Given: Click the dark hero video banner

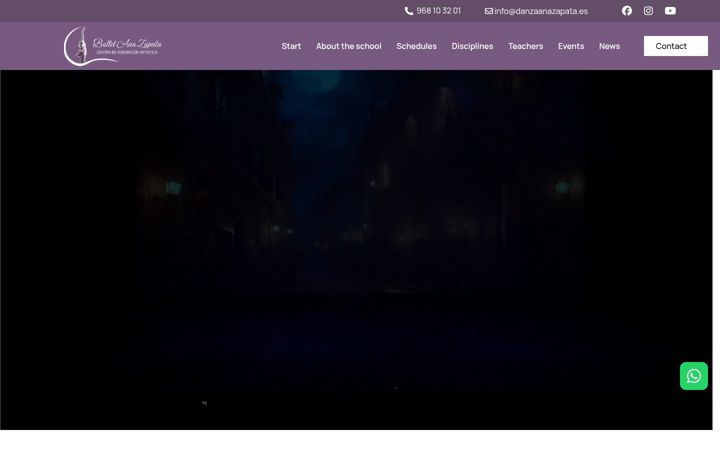Looking at the screenshot, I should coord(356,250).
